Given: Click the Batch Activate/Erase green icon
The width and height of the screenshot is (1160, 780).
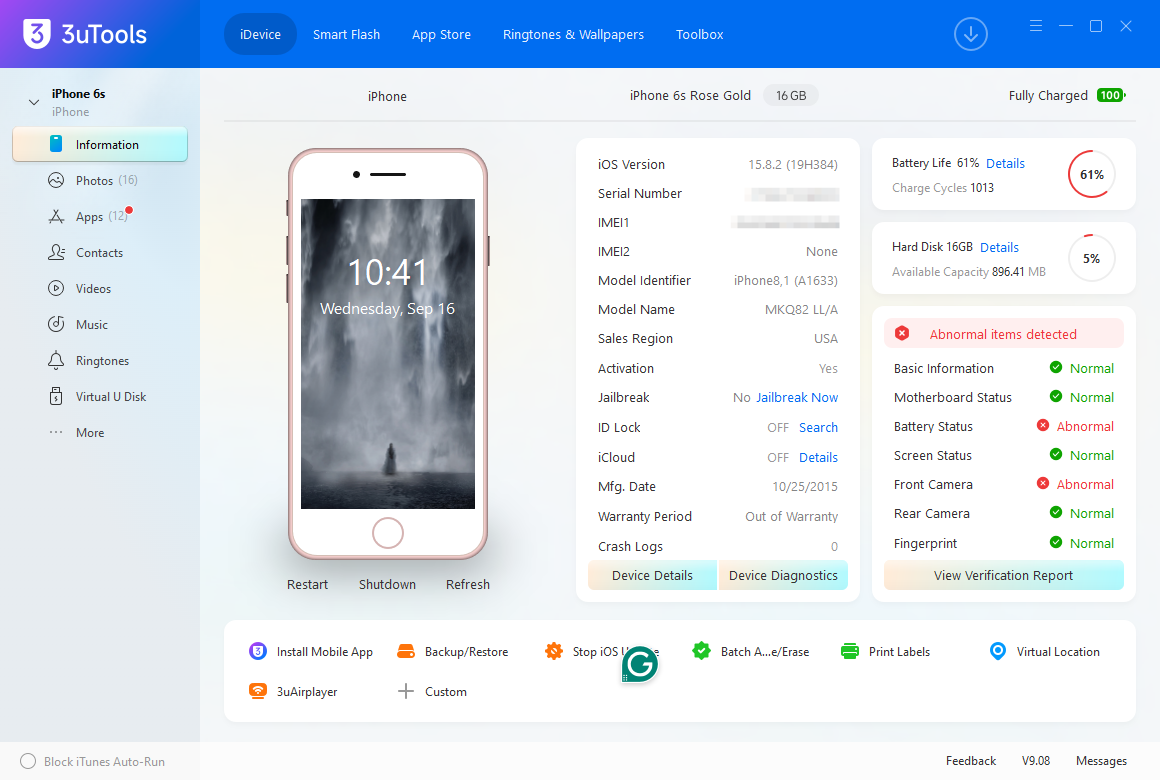Looking at the screenshot, I should 701,651.
